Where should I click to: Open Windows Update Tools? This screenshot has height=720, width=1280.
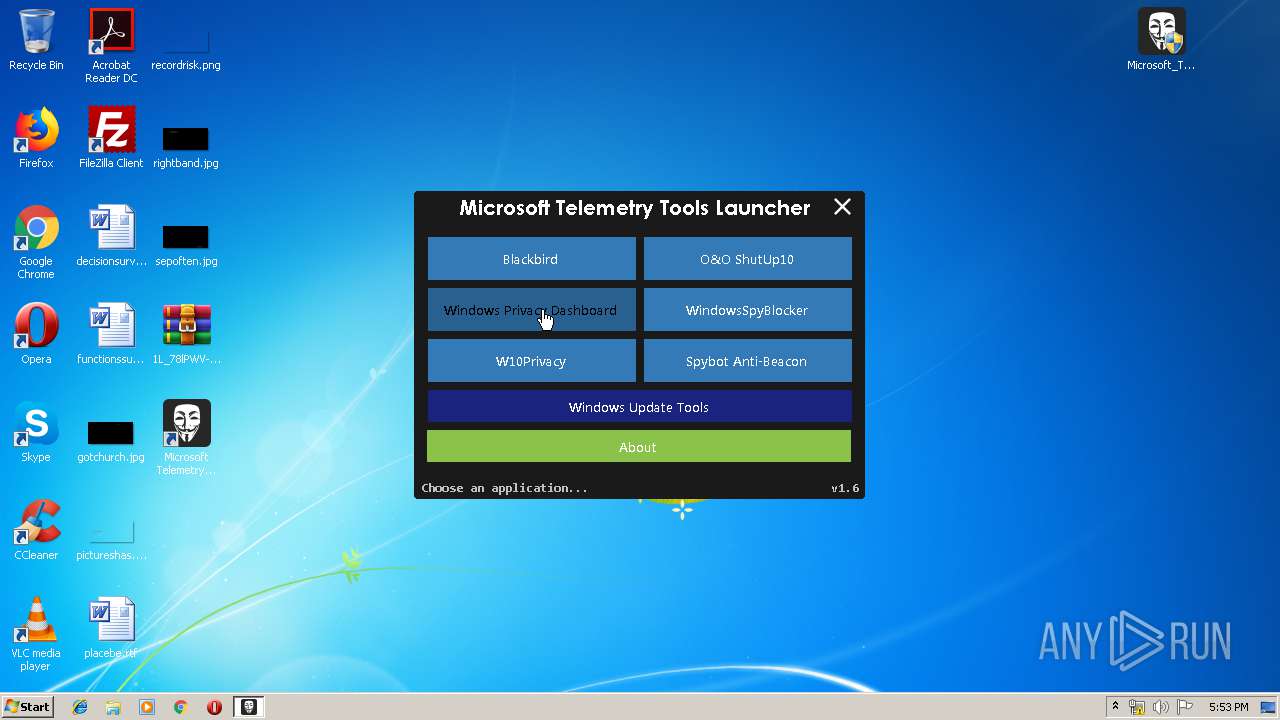pyautogui.click(x=639, y=407)
